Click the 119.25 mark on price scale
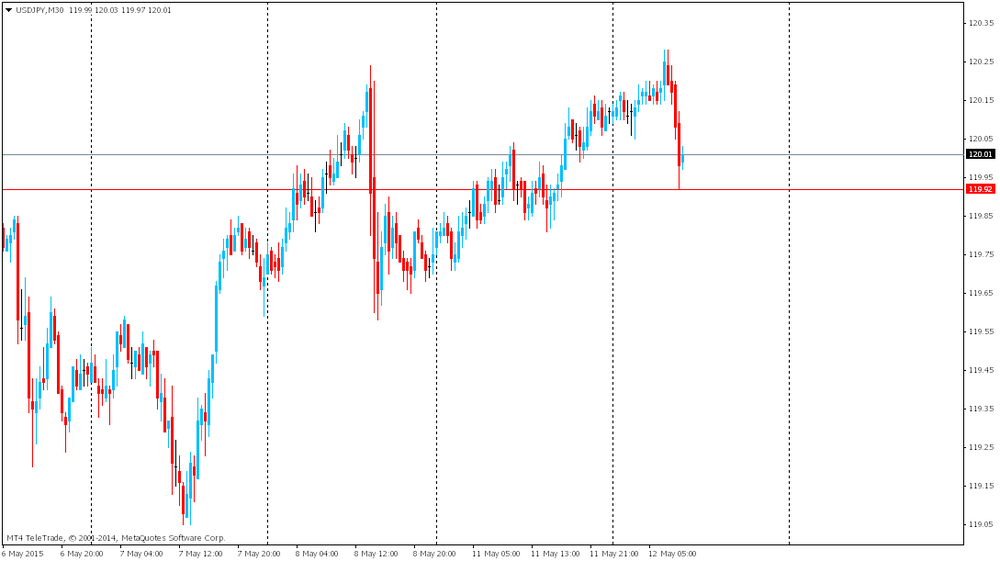1000x561 pixels. coord(980,447)
